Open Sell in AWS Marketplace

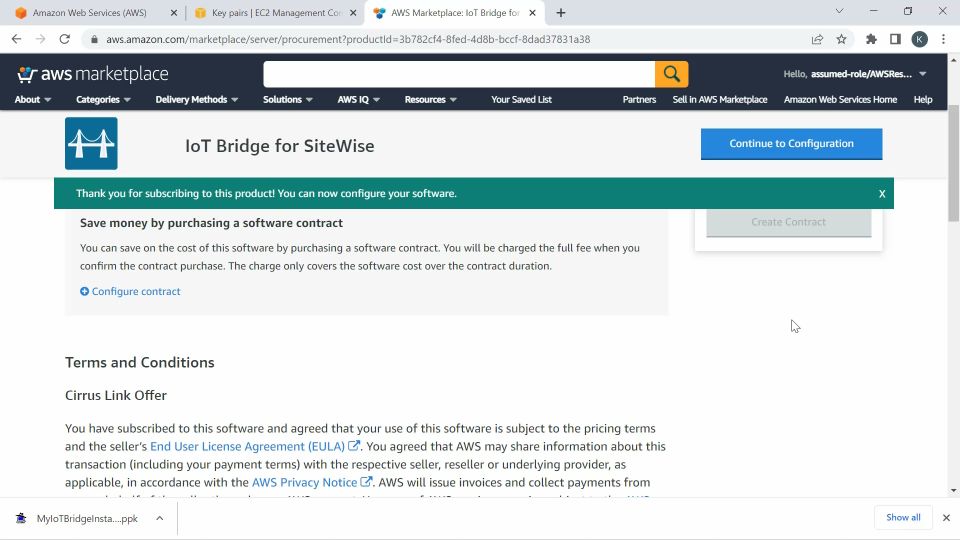coord(719,99)
